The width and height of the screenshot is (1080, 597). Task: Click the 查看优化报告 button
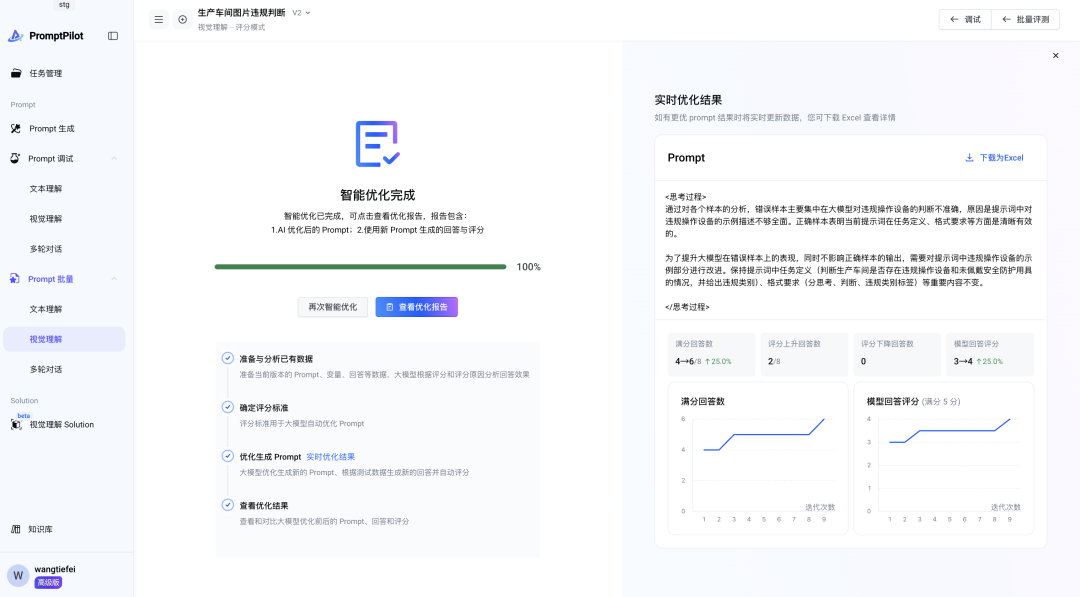pyautogui.click(x=416, y=307)
